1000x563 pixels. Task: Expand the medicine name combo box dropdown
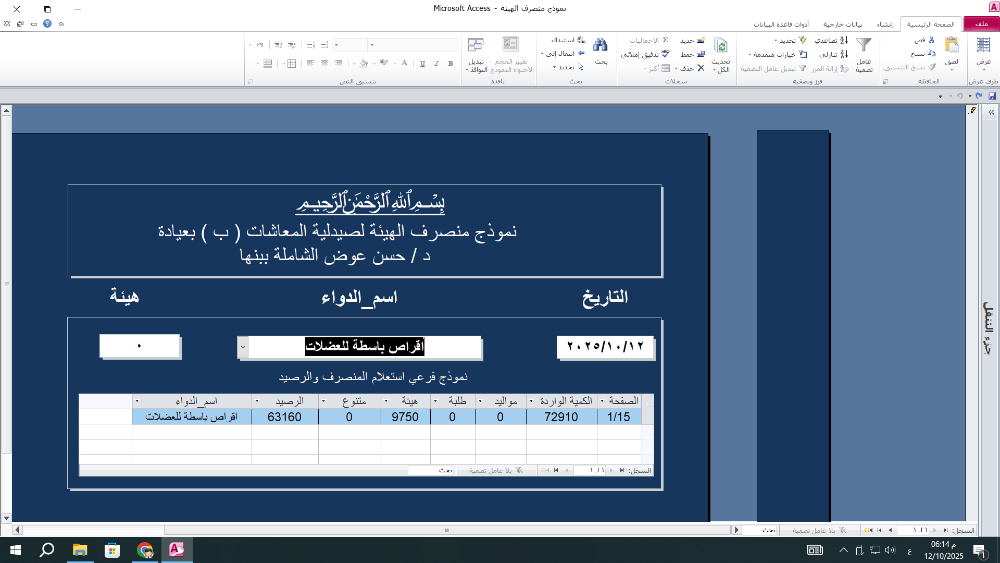pos(243,347)
